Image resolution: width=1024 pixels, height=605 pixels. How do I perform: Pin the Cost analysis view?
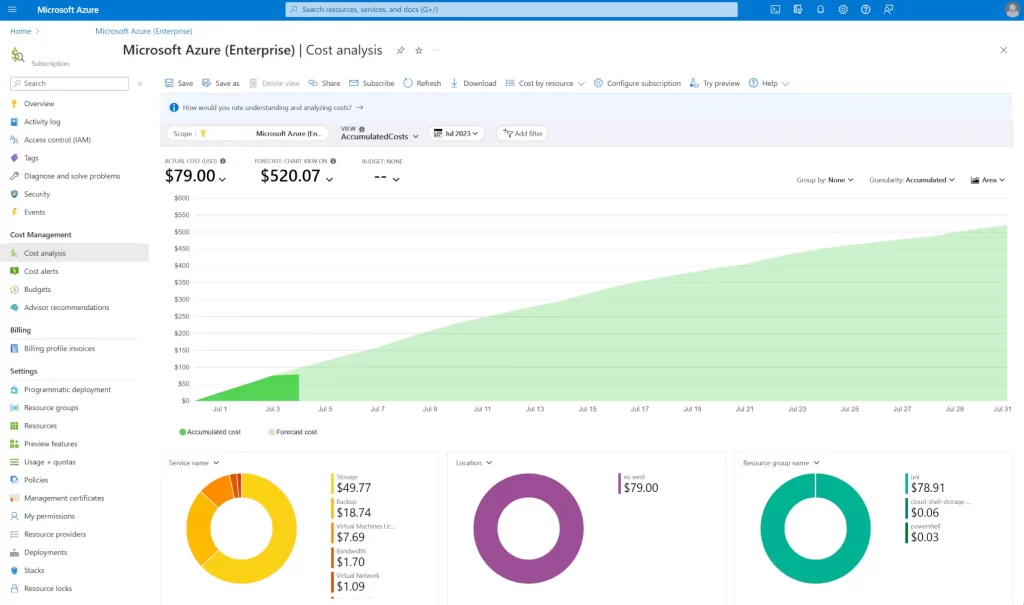400,50
